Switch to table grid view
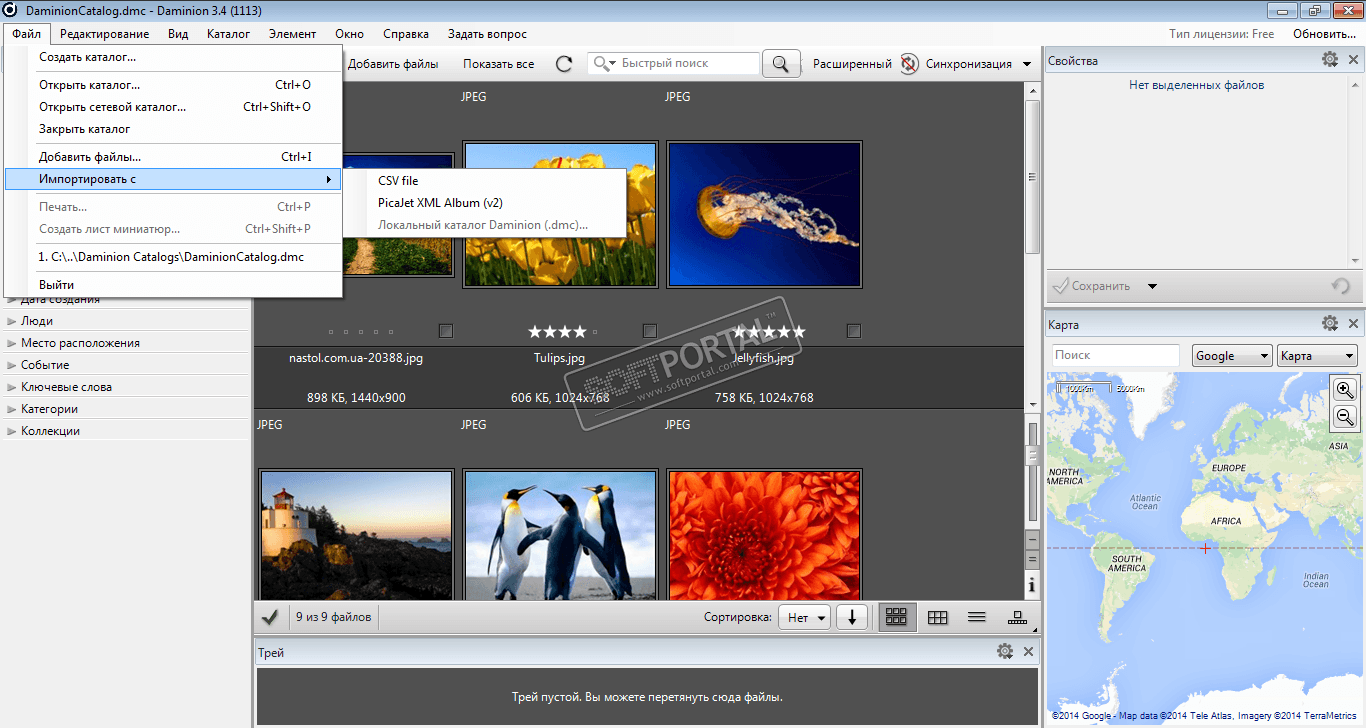This screenshot has width=1366, height=728. [x=937, y=617]
